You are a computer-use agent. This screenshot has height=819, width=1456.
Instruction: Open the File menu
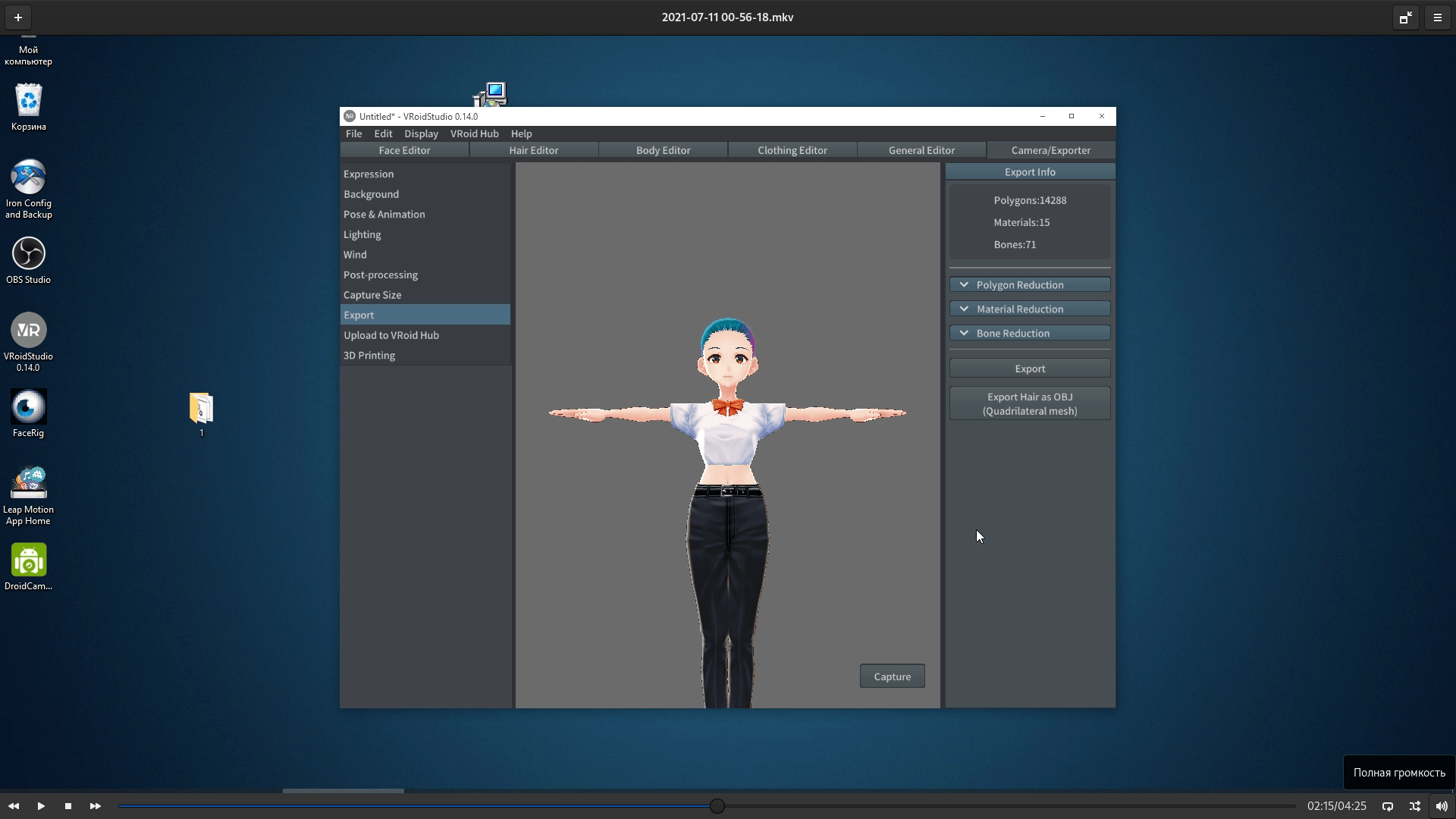click(x=354, y=133)
